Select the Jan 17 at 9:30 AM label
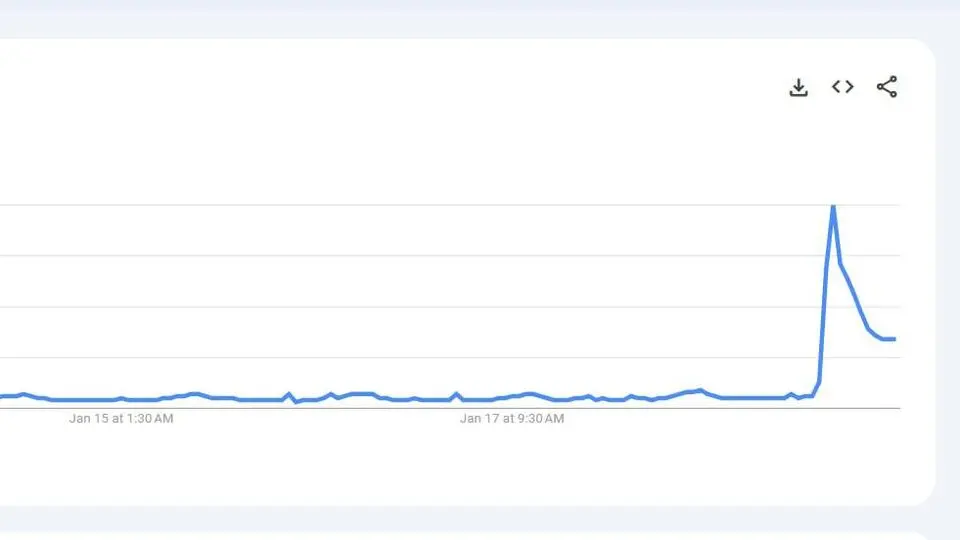This screenshot has height=540, width=960. click(x=512, y=419)
